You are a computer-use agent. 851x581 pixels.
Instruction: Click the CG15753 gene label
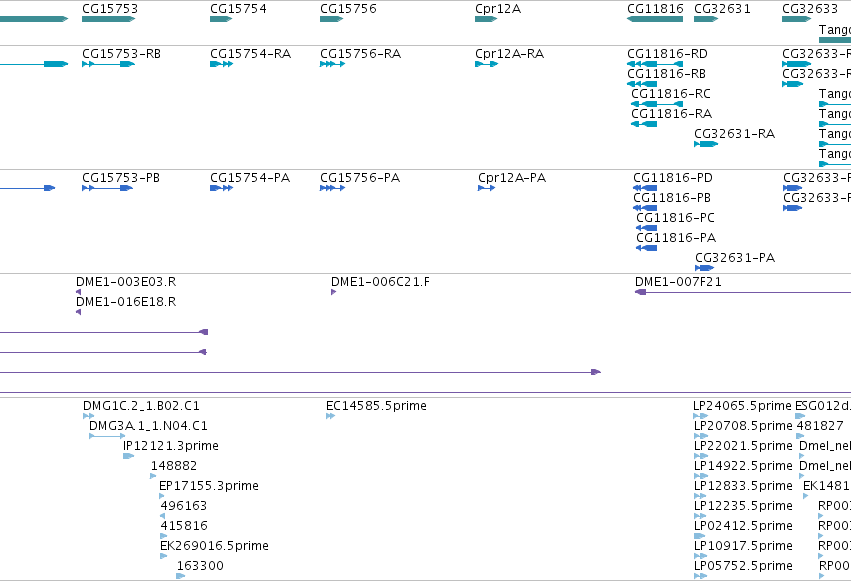click(x=110, y=9)
